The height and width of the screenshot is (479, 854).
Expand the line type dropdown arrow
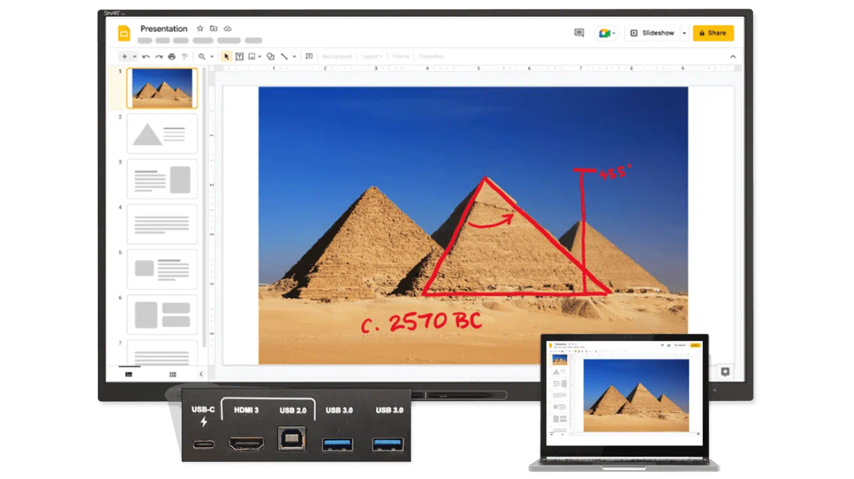pyautogui.click(x=295, y=56)
